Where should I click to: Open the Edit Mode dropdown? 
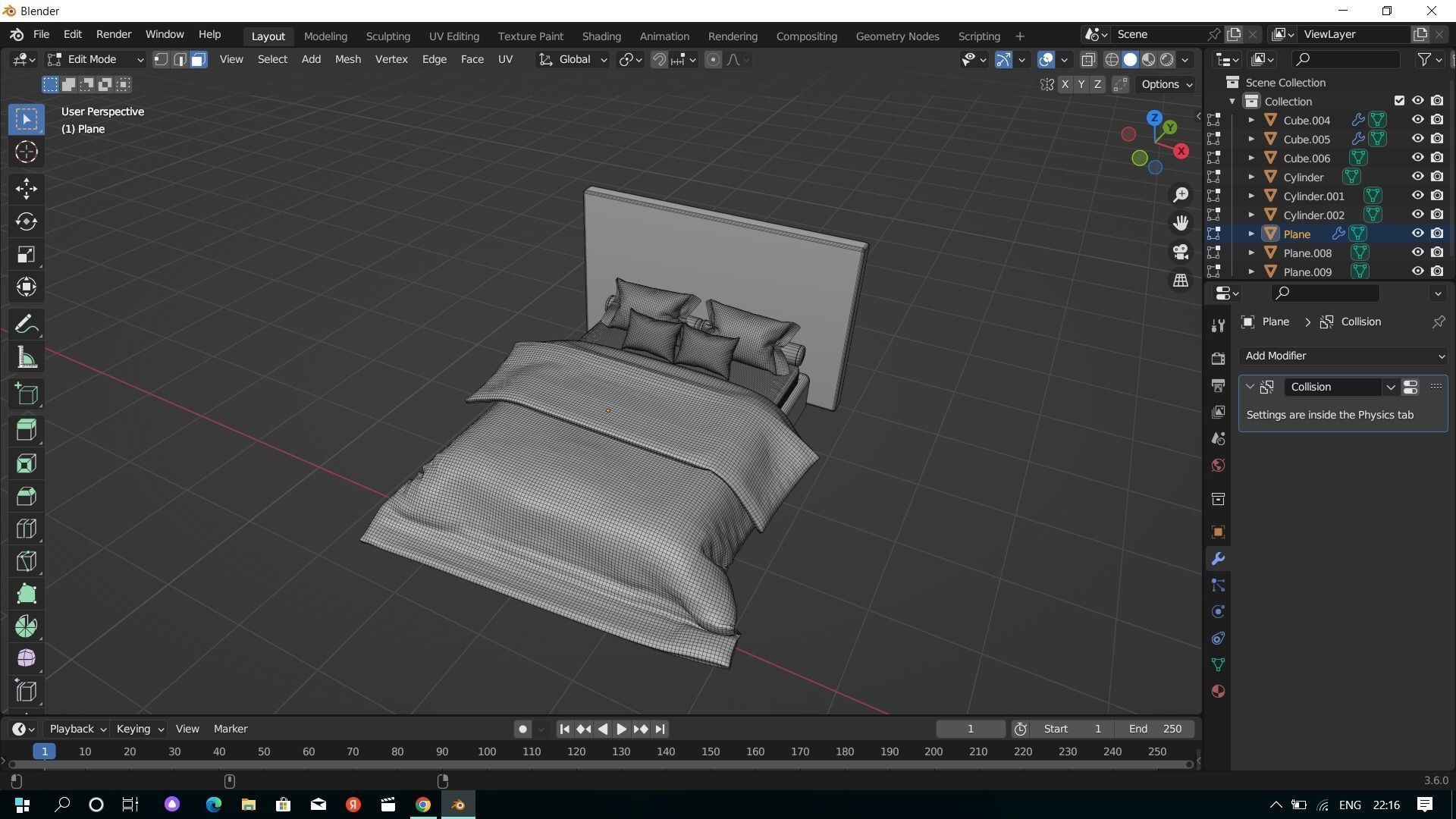tap(94, 59)
